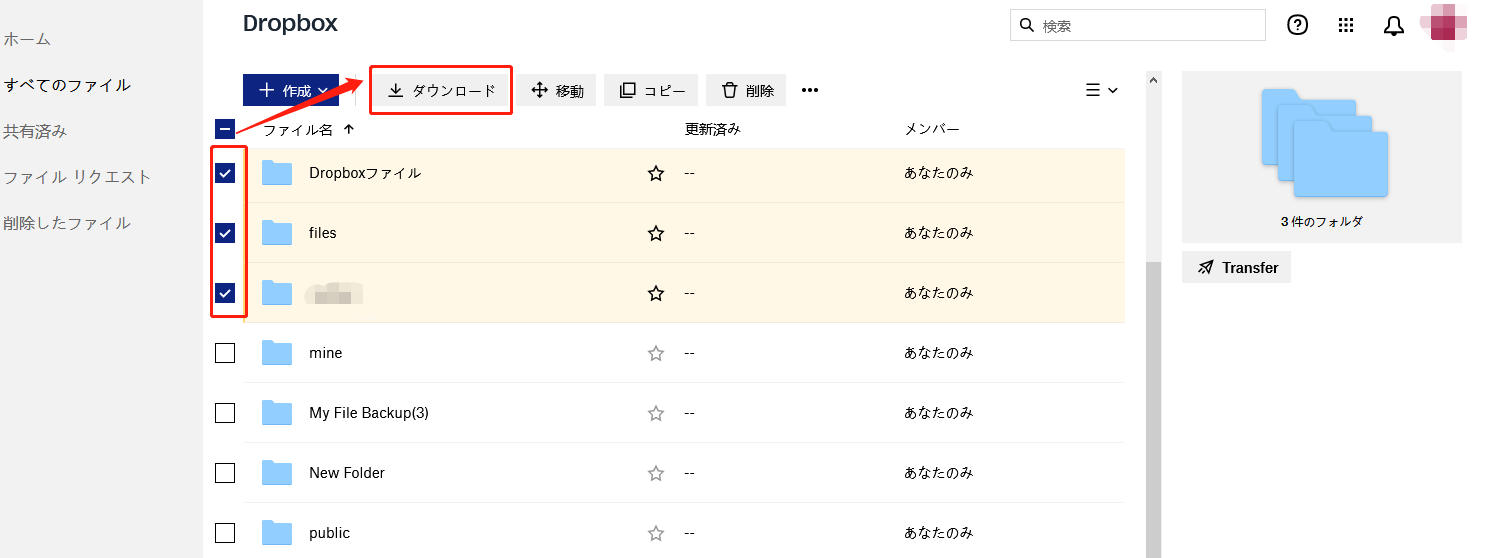This screenshot has width=1494, height=558.
Task: Click the Transfer button
Action: point(1237,268)
